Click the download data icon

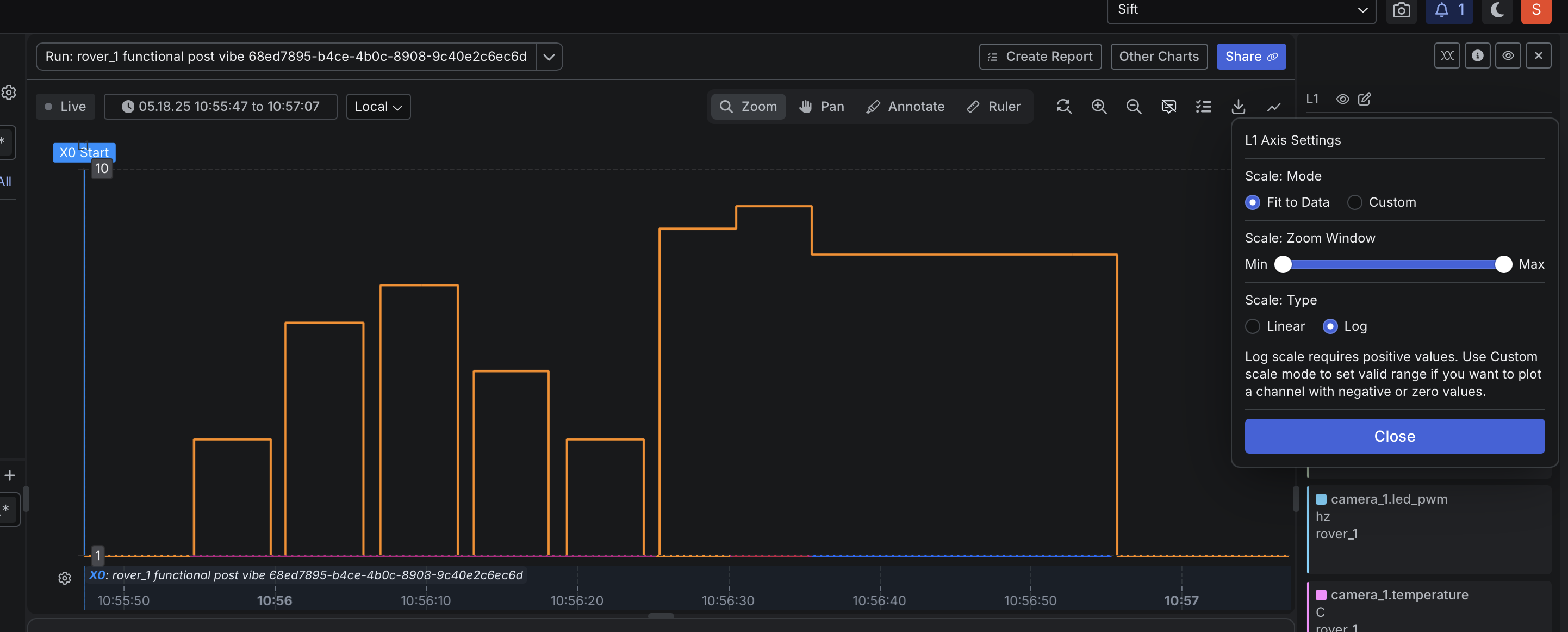pyautogui.click(x=1238, y=107)
